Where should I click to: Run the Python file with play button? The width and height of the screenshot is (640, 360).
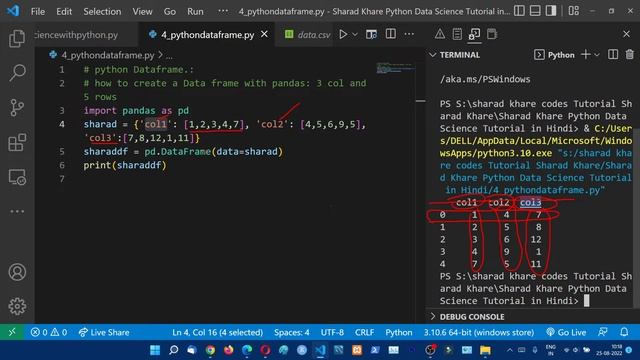tap(343, 35)
